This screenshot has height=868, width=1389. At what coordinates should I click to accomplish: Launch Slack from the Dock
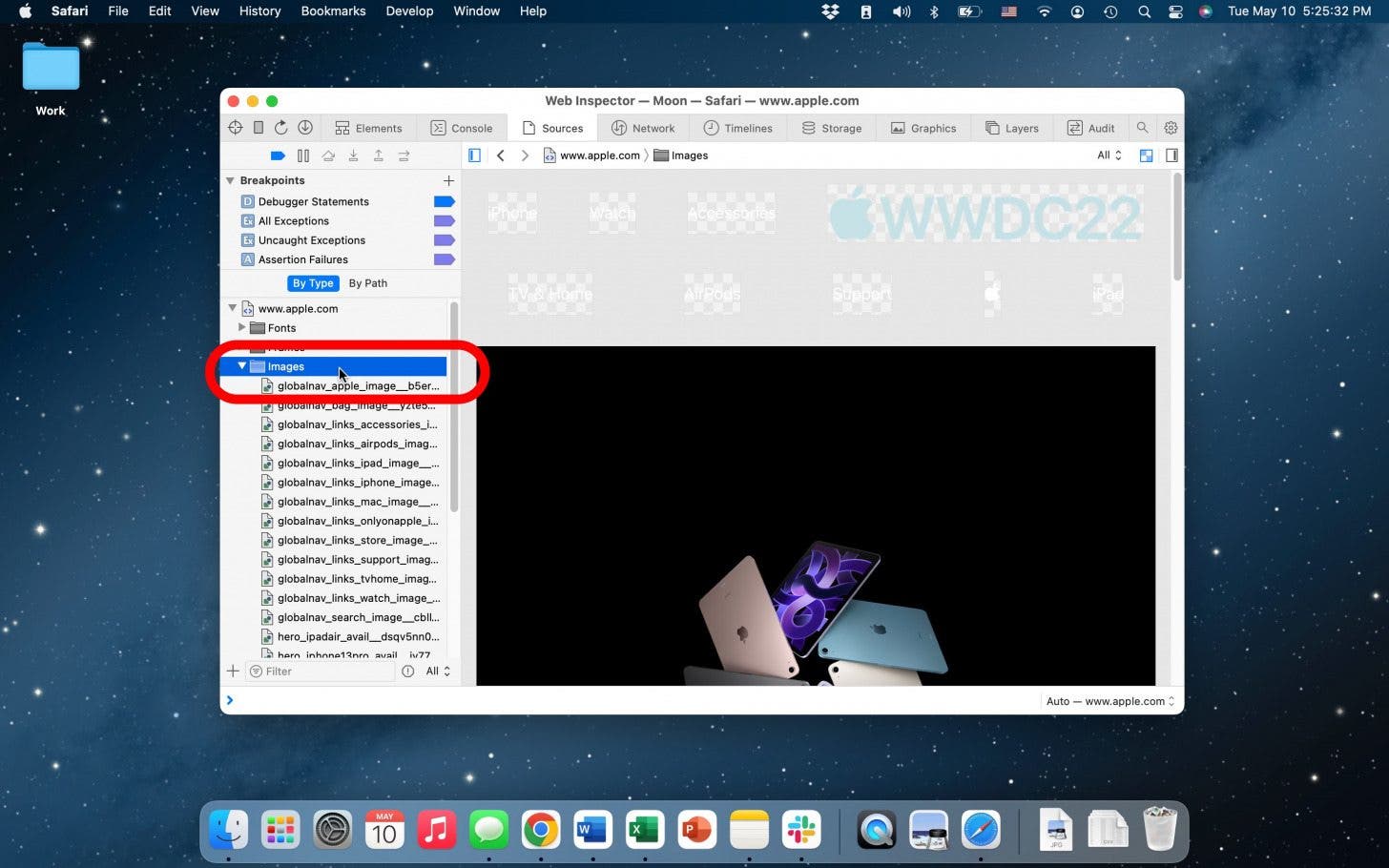(x=801, y=831)
